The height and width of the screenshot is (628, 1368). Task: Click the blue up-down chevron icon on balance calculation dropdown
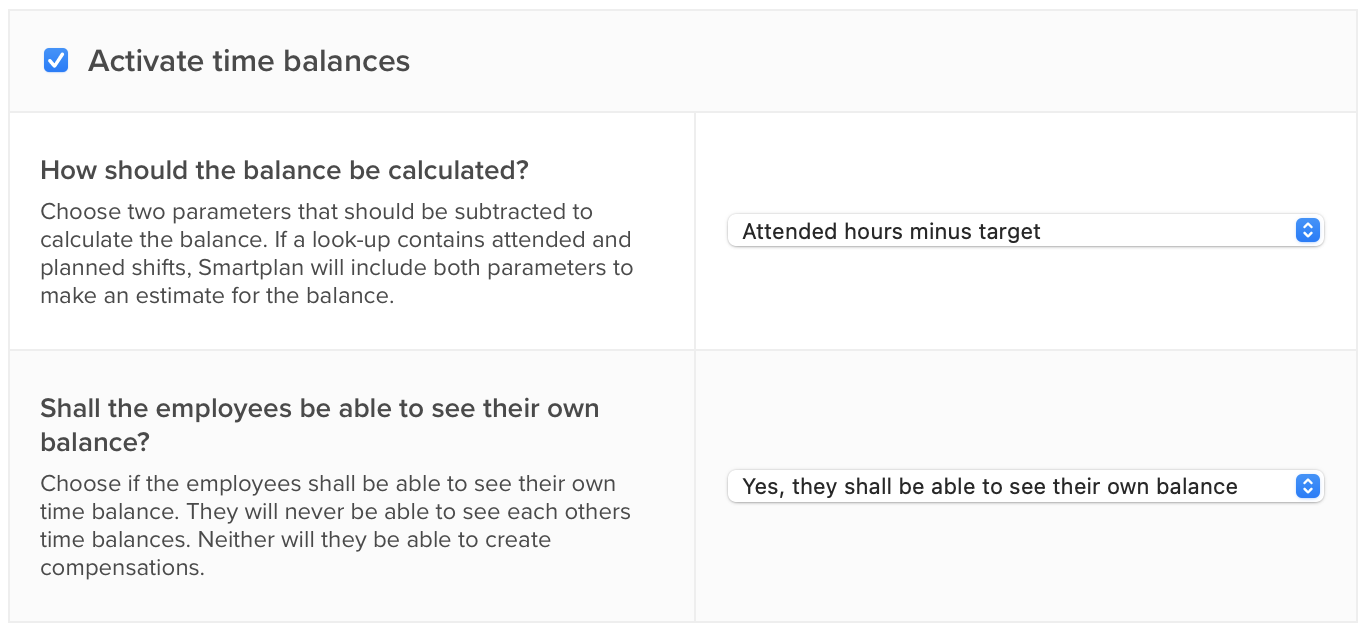[1307, 230]
